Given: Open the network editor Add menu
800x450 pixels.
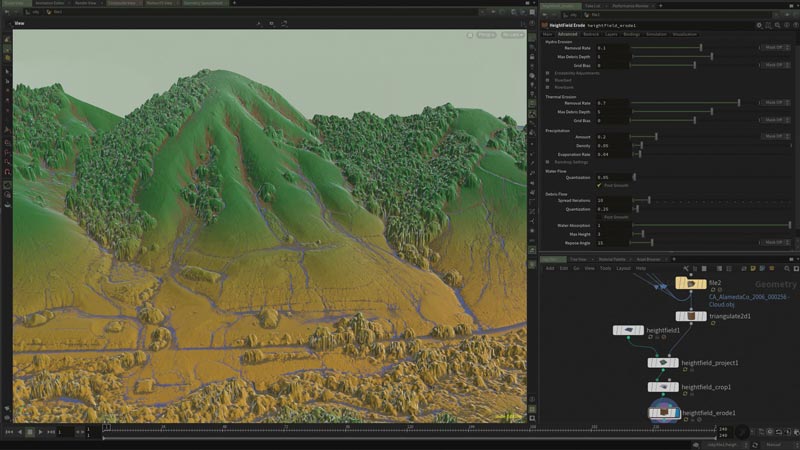Looking at the screenshot, I should 550,268.
